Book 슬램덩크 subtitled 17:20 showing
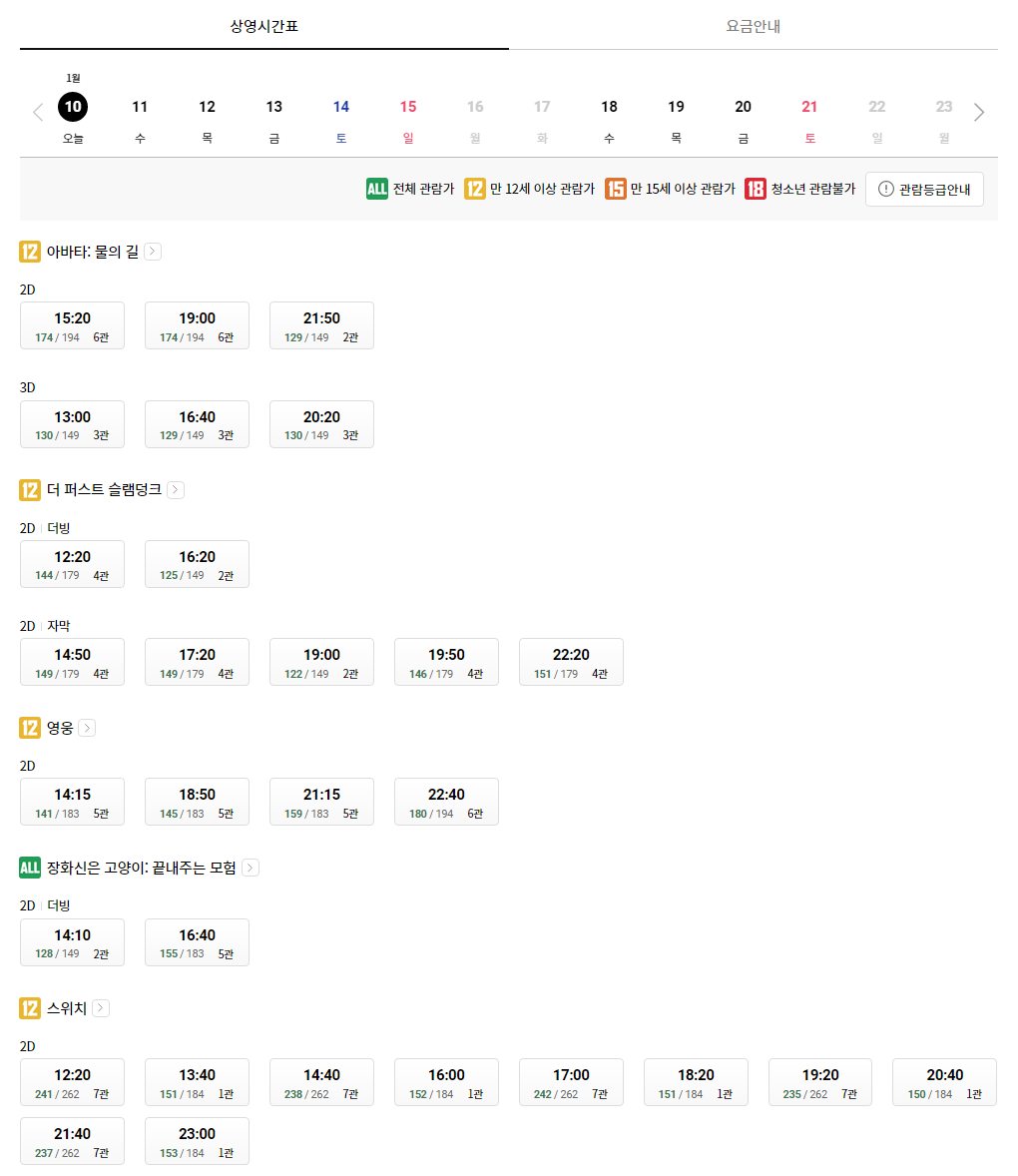 (x=198, y=662)
